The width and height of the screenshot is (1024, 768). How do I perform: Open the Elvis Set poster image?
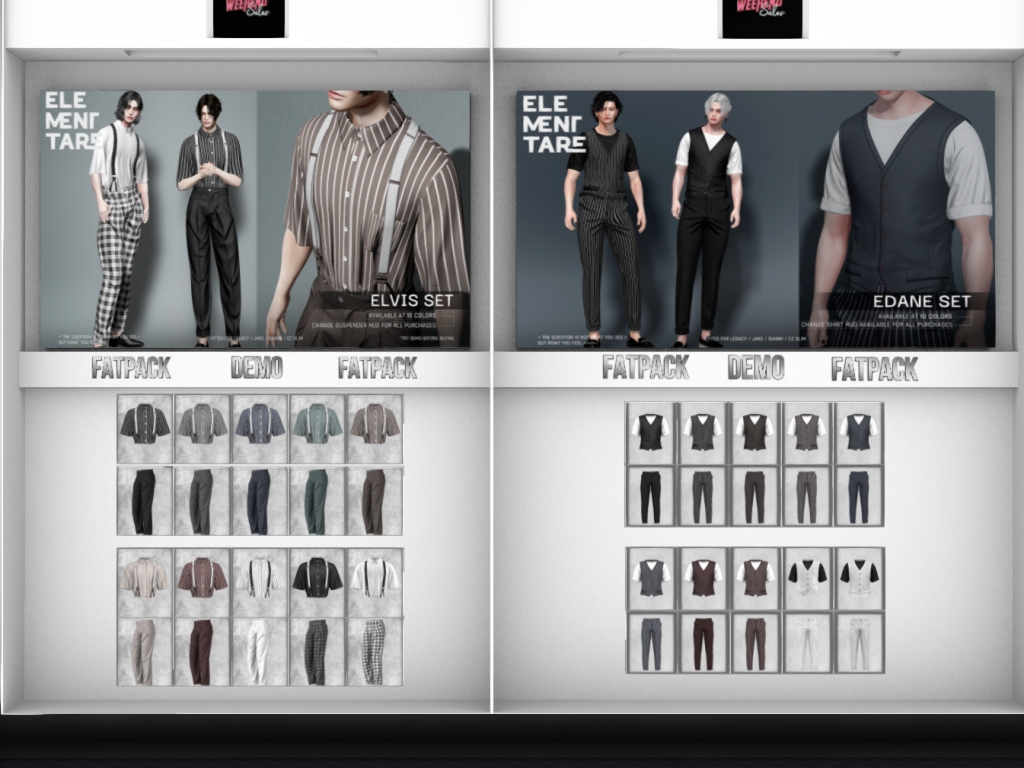[x=255, y=220]
